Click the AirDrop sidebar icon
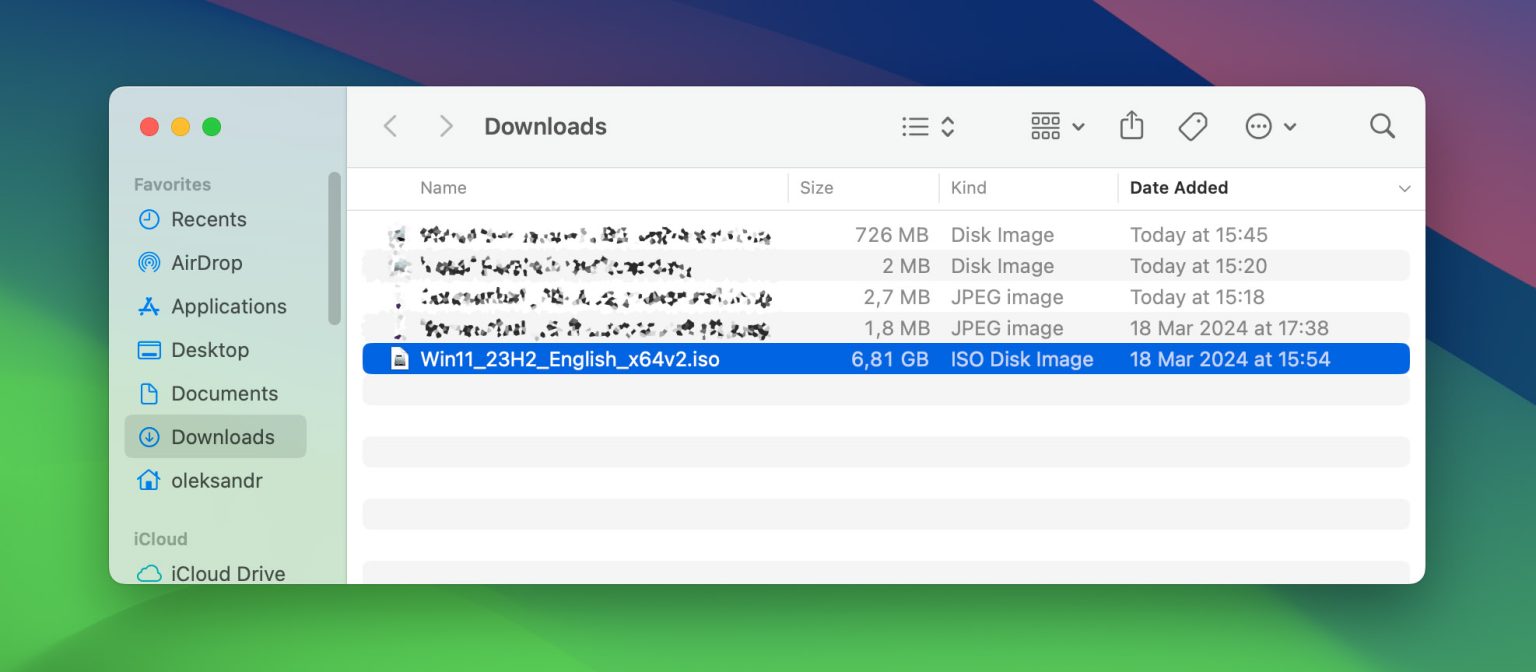 point(149,263)
